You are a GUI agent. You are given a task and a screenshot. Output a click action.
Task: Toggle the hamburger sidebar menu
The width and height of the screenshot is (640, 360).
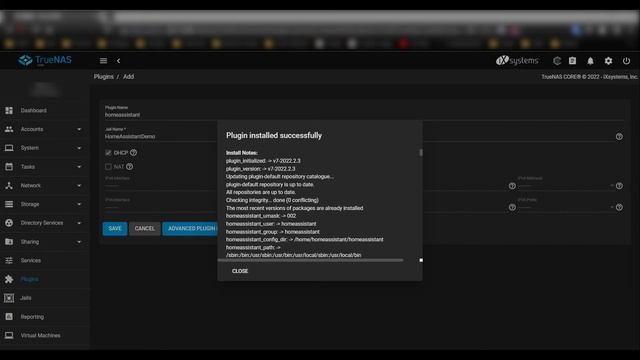click(x=103, y=61)
